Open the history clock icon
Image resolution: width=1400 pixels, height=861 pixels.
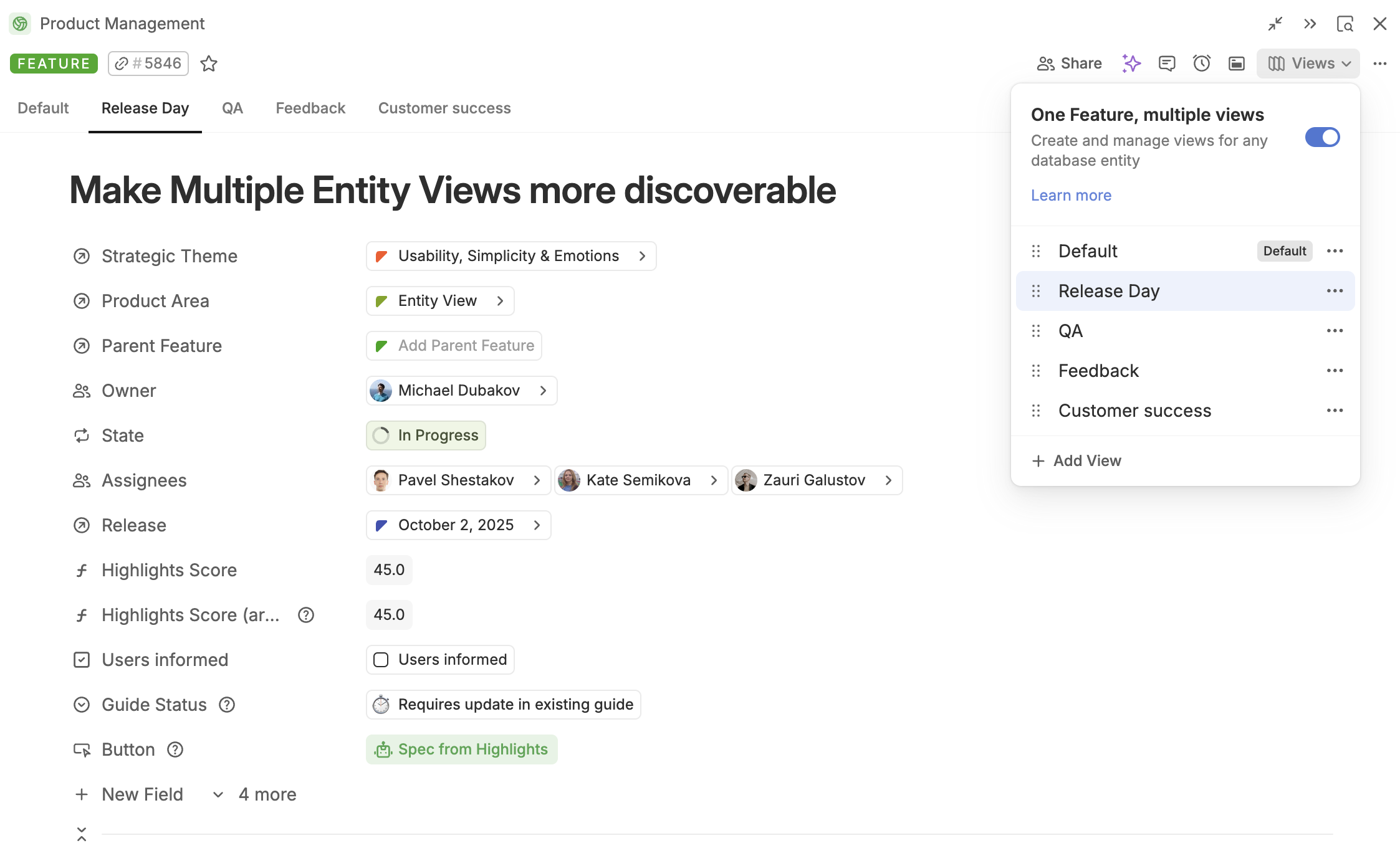pos(1202,64)
